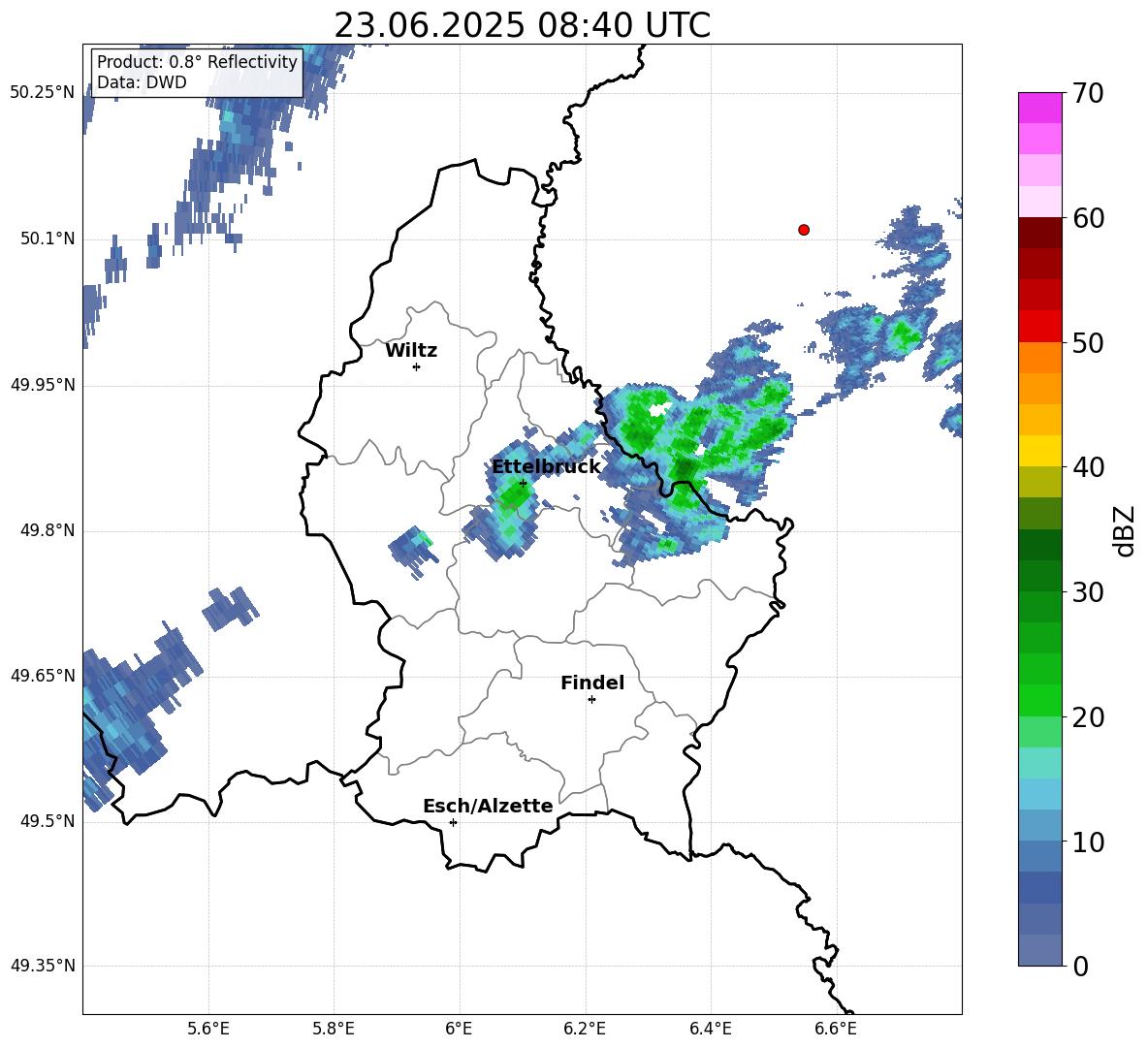Viewport: 1148px width, 1048px height.
Task: Click the 5.8°E longitude label
Action: coord(334,1030)
